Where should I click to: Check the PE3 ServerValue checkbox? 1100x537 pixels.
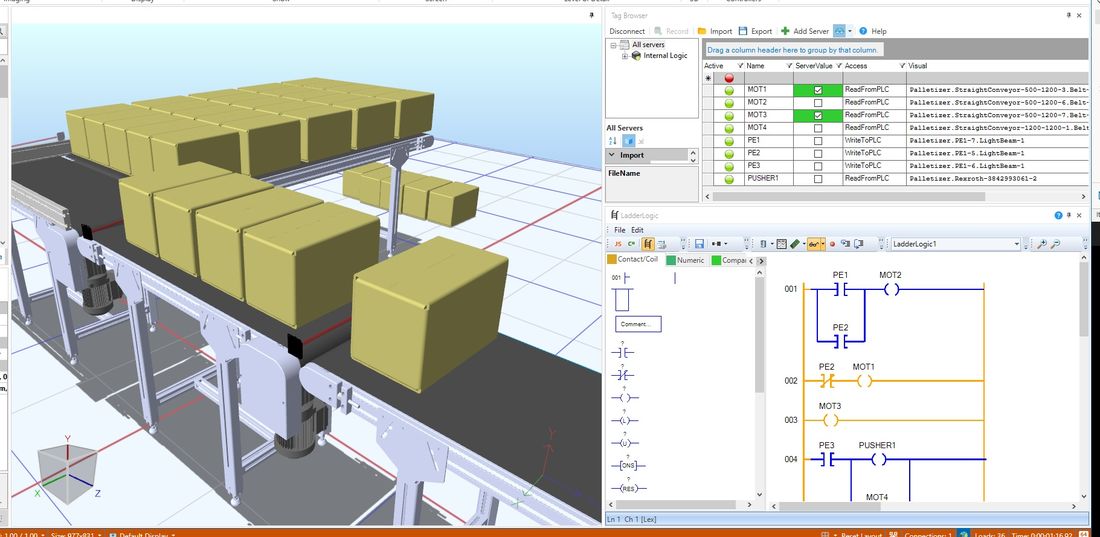click(x=818, y=166)
